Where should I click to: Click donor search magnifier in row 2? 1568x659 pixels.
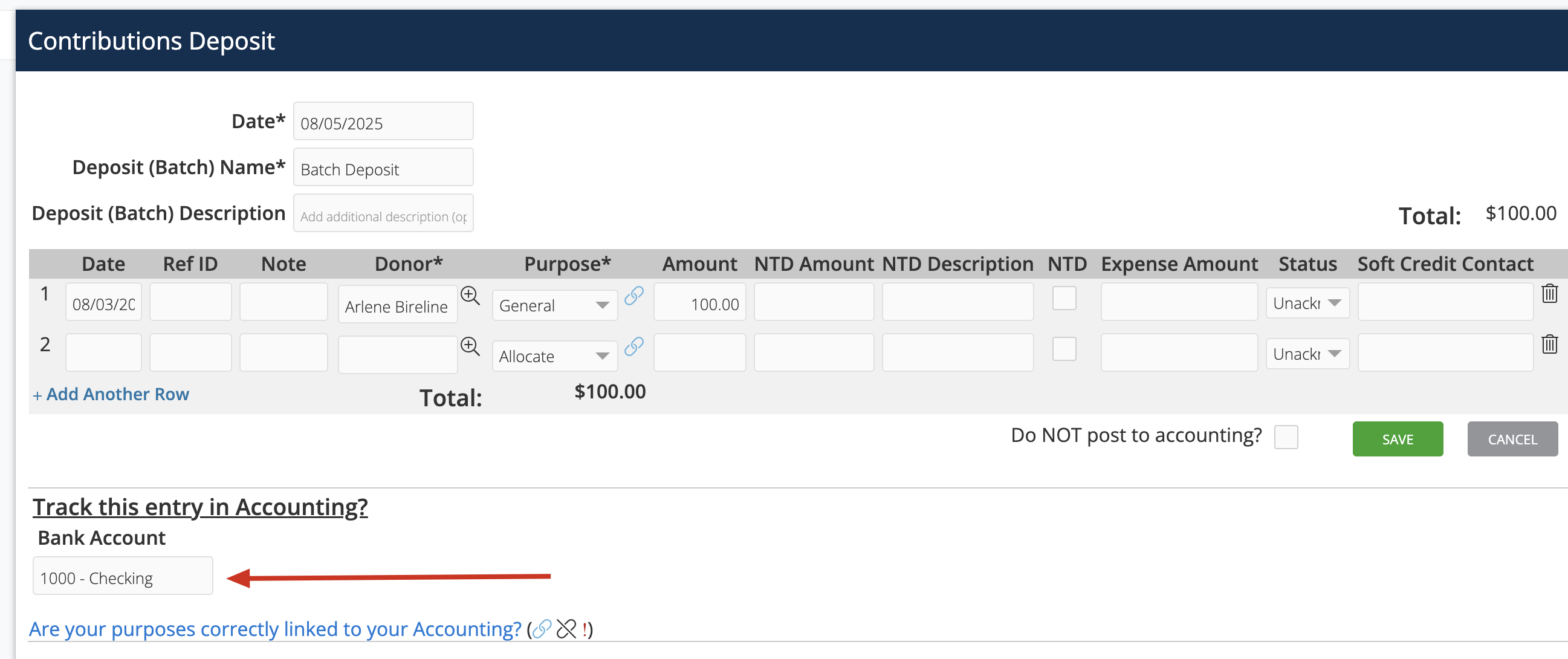tap(470, 346)
